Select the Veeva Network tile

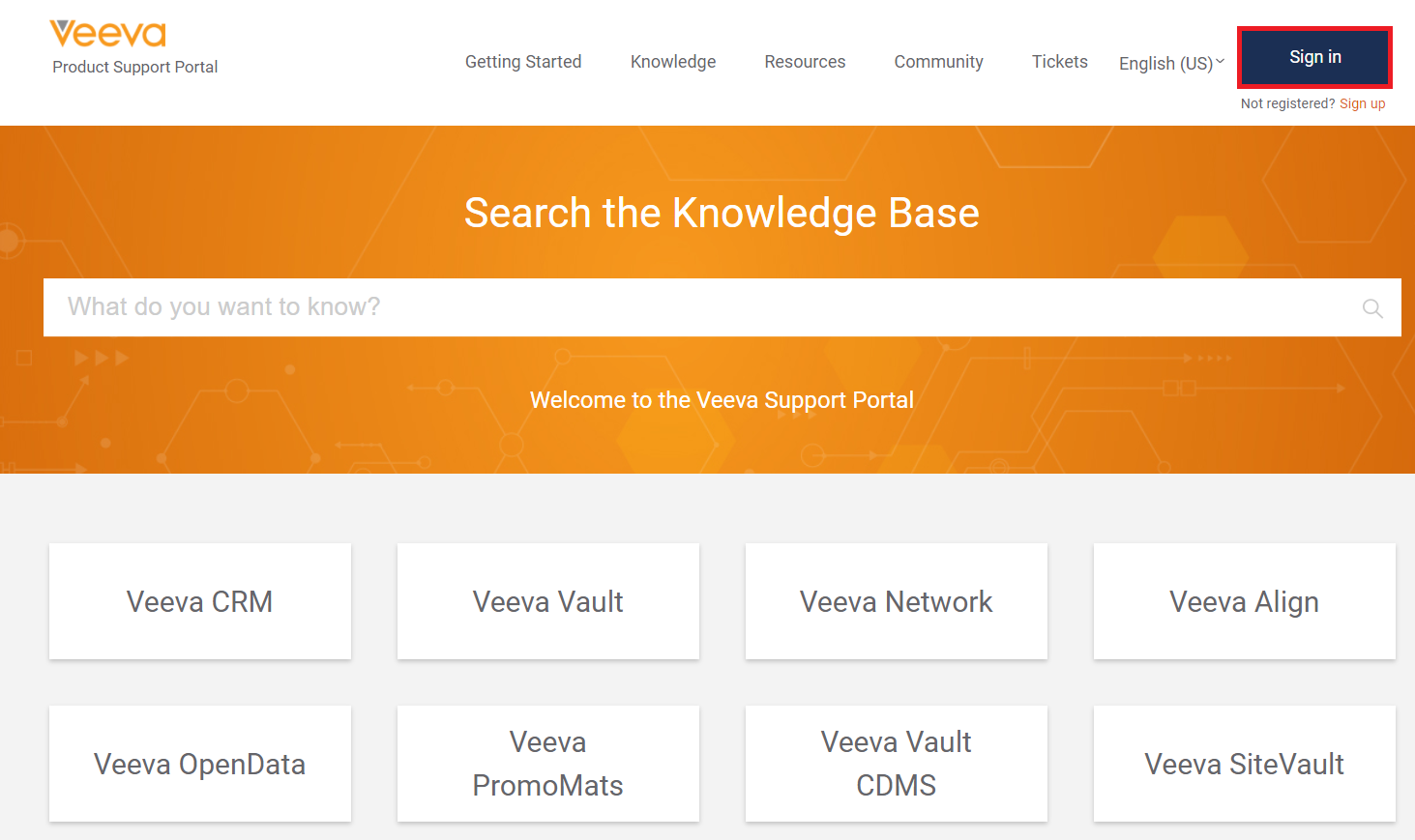[897, 601]
